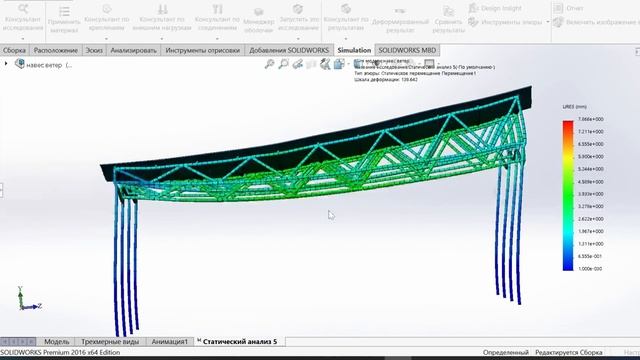Click the URES (mm) legend title
Viewport: 640px width, 360px height.
[574, 107]
